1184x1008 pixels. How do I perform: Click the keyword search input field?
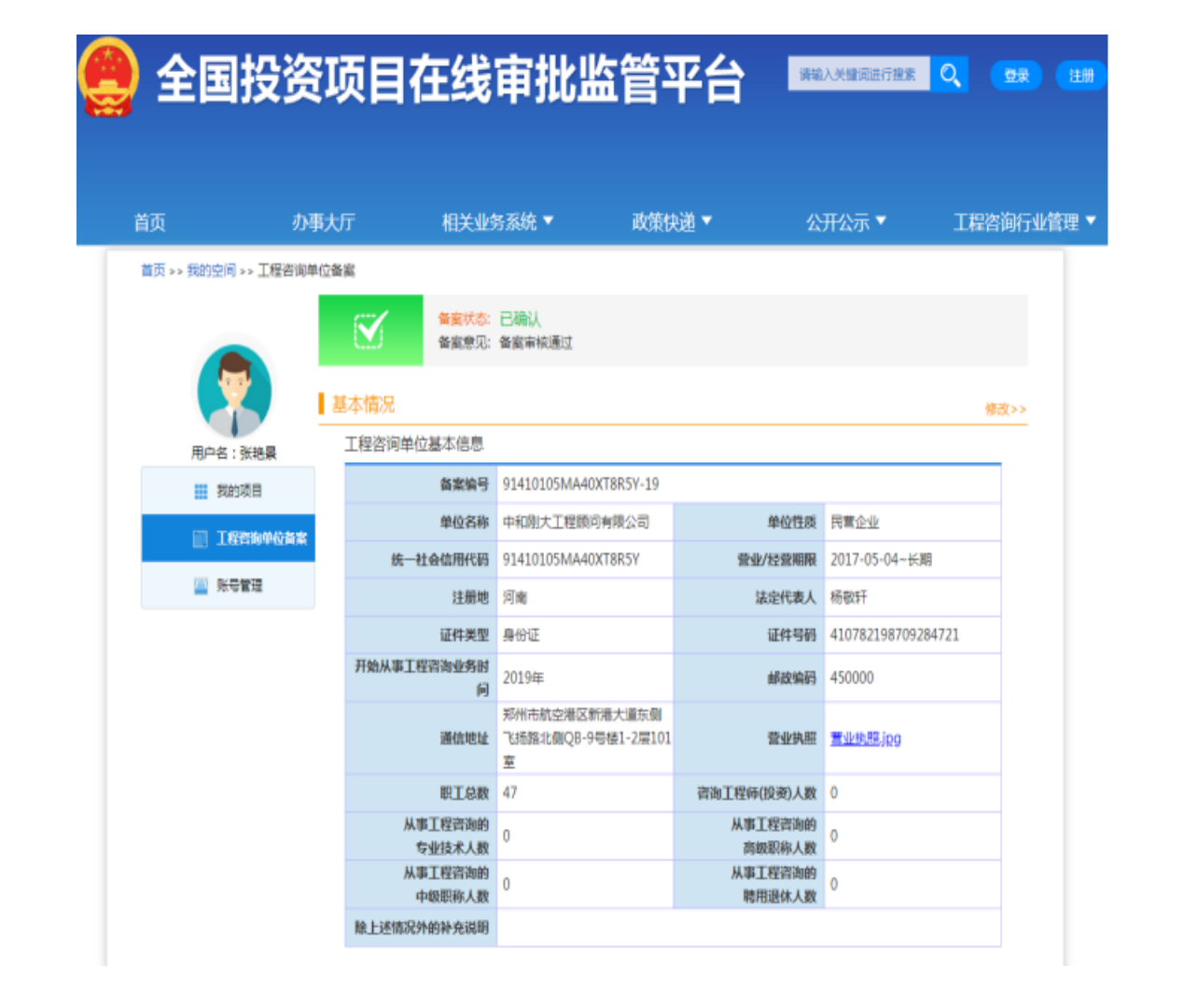[x=858, y=75]
